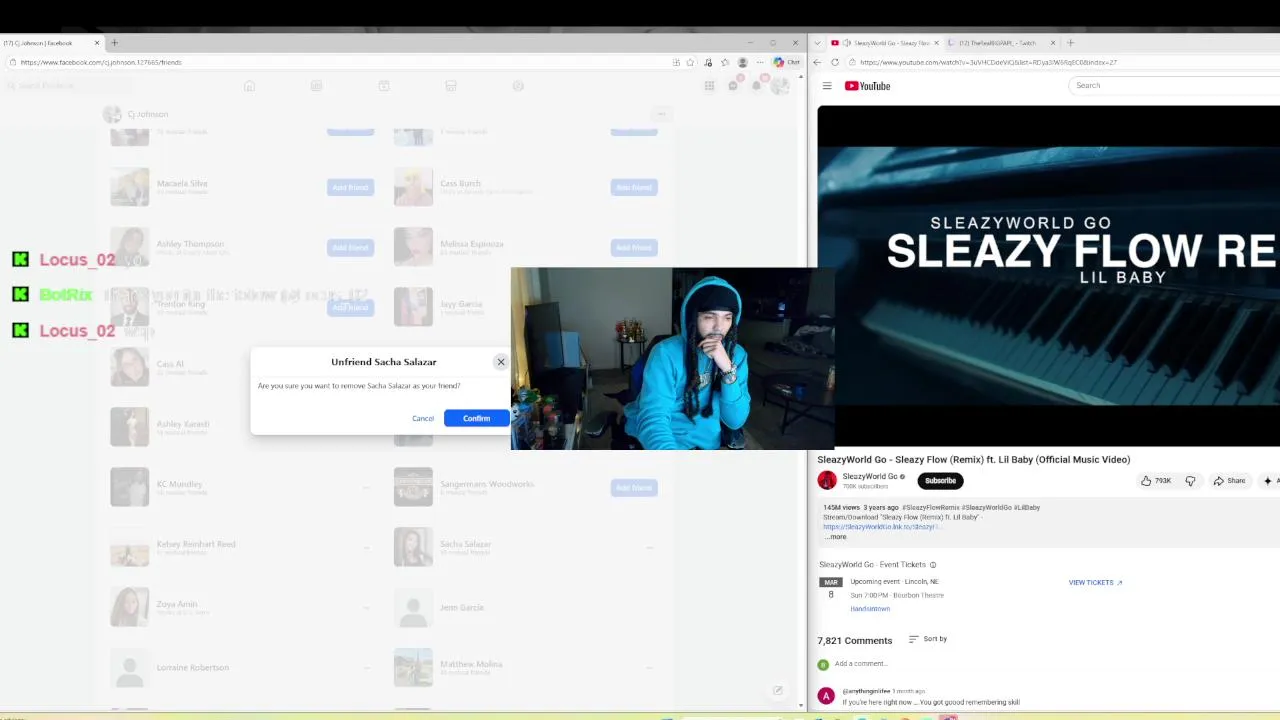Viewport: 1280px width, 720px height.
Task: Click YouTube video player to pause
Action: tap(1048, 275)
